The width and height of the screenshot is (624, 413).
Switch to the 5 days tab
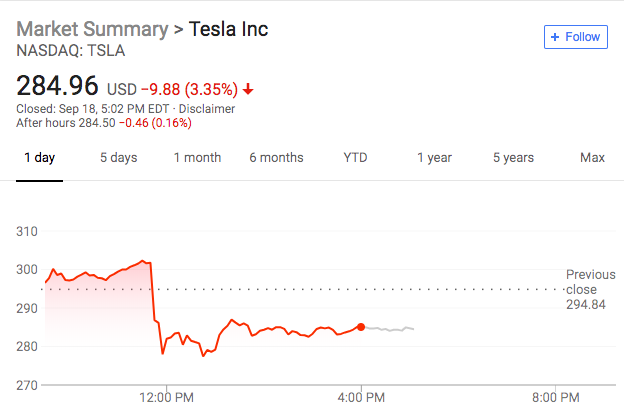tap(118, 157)
